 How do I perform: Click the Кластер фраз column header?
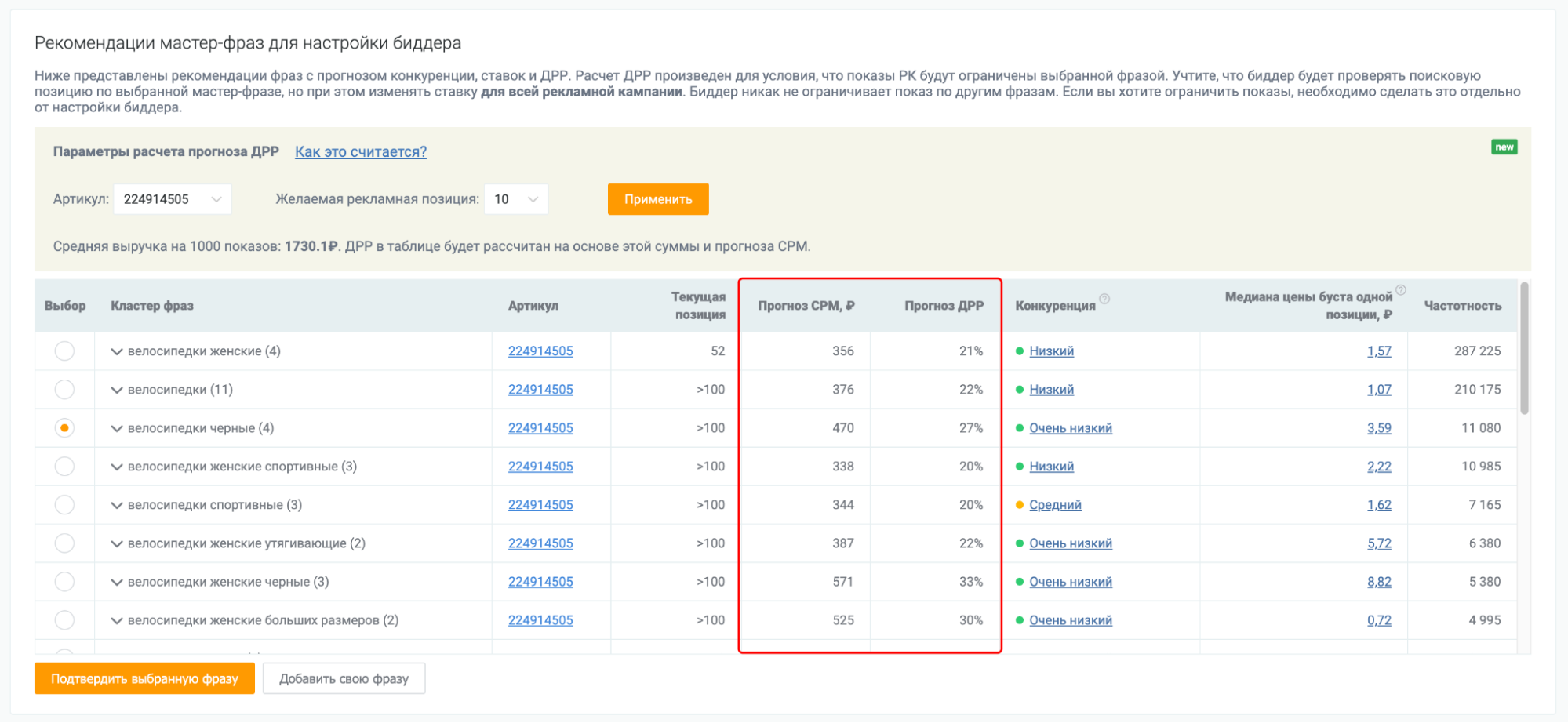coord(152,306)
